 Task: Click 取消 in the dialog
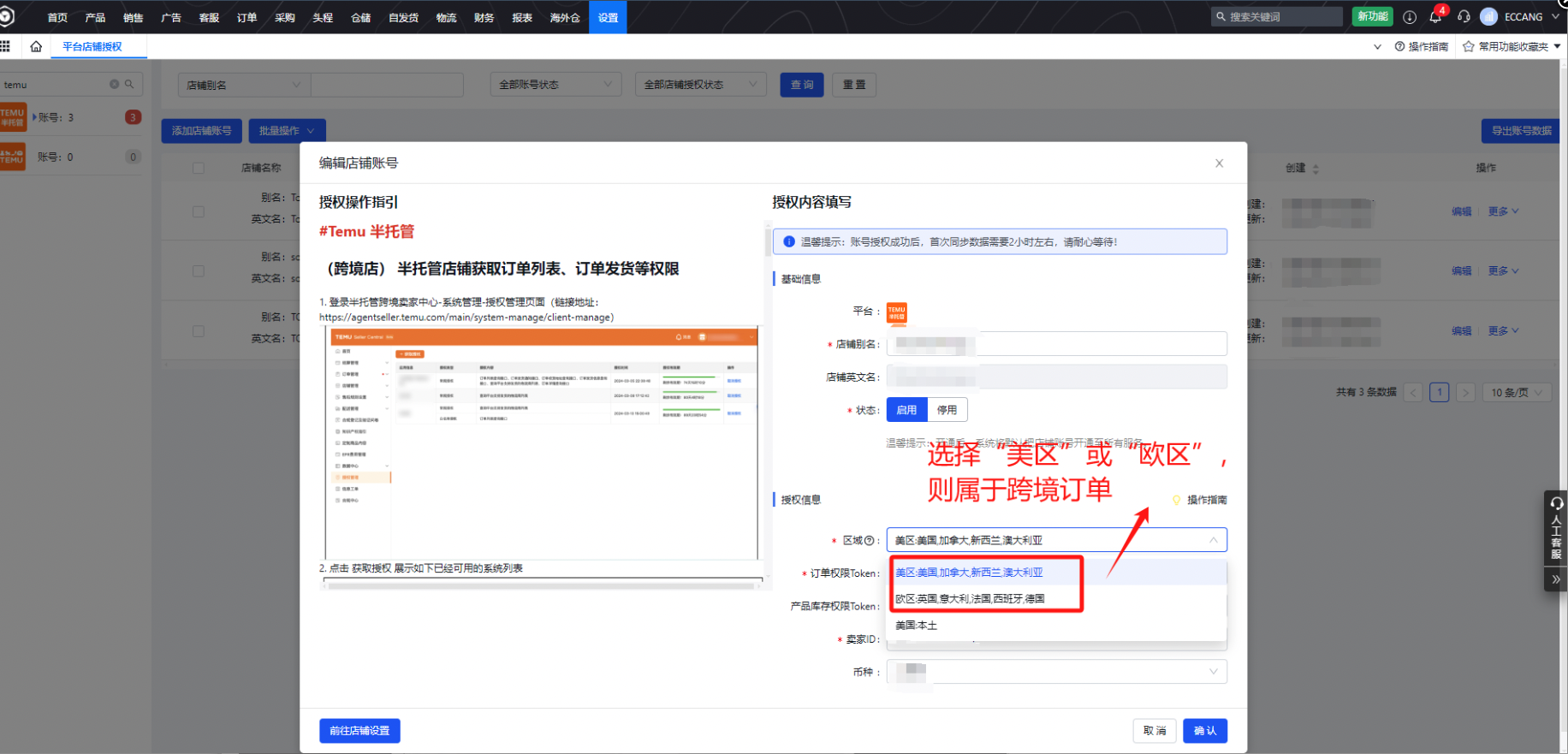pyautogui.click(x=1155, y=731)
